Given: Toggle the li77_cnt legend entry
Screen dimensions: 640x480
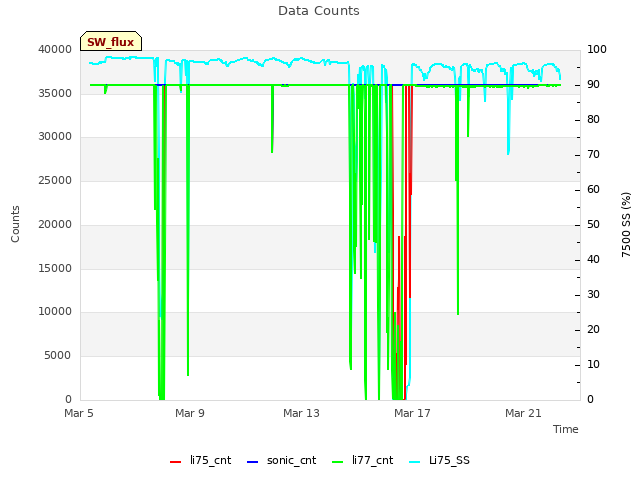Looking at the screenshot, I should [362, 460].
